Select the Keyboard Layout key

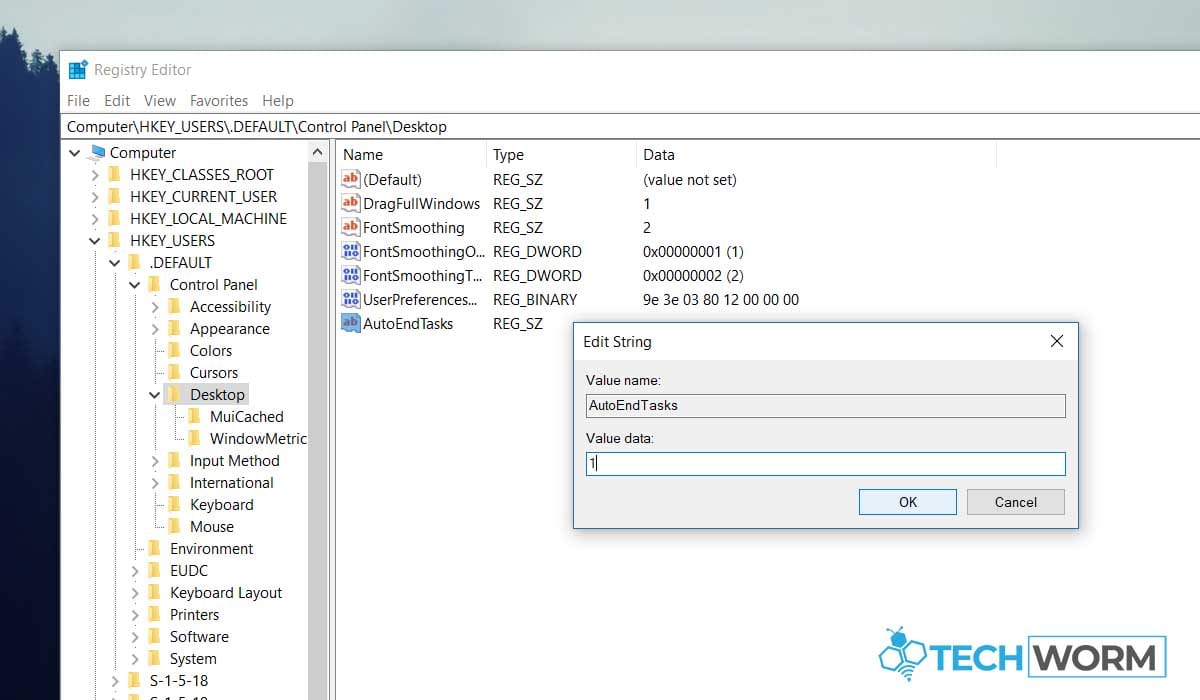point(226,593)
